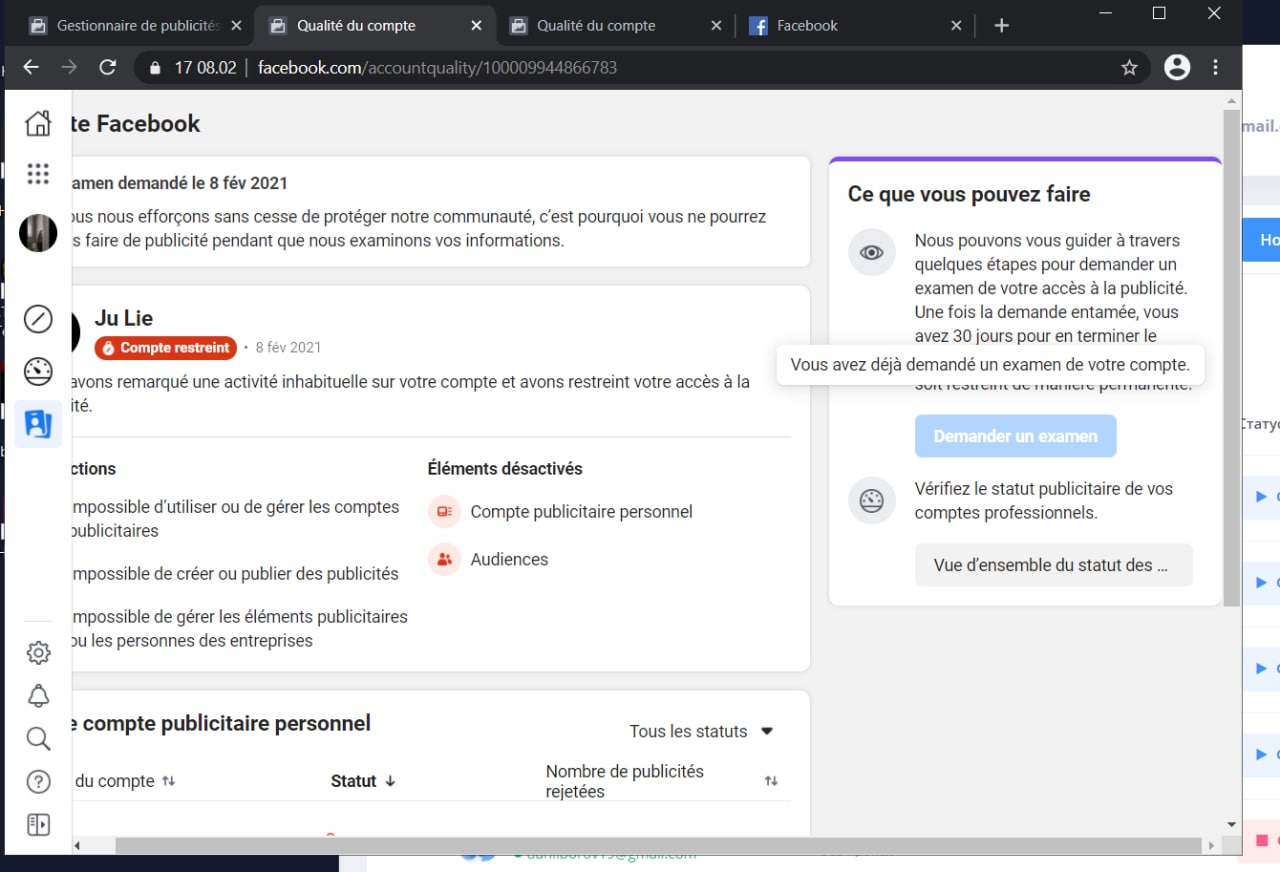The image size is (1280, 872).
Task: Sort by du compte column arrows
Action: [x=169, y=781]
